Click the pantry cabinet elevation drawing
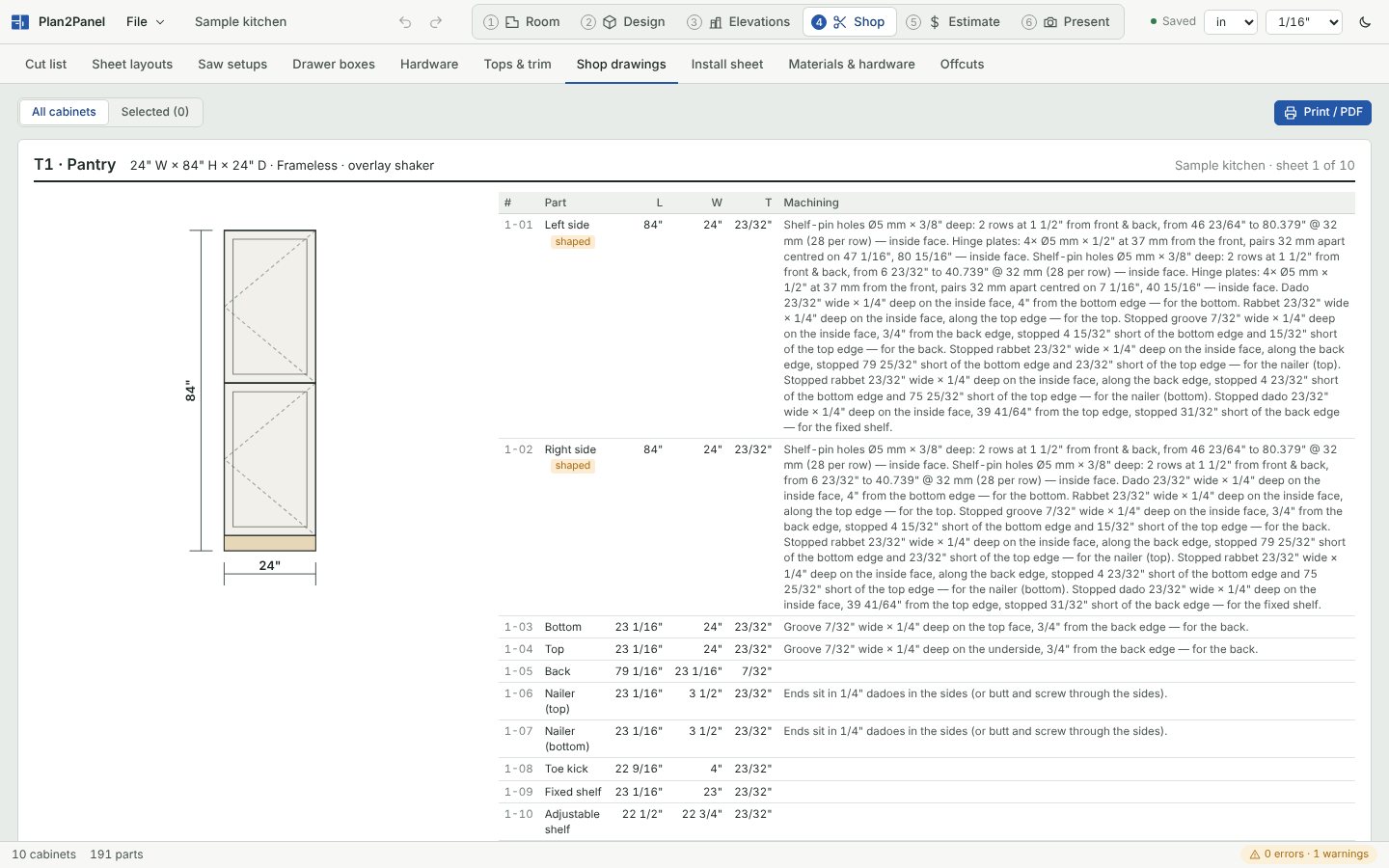This screenshot has height=868, width=1389. (x=270, y=391)
